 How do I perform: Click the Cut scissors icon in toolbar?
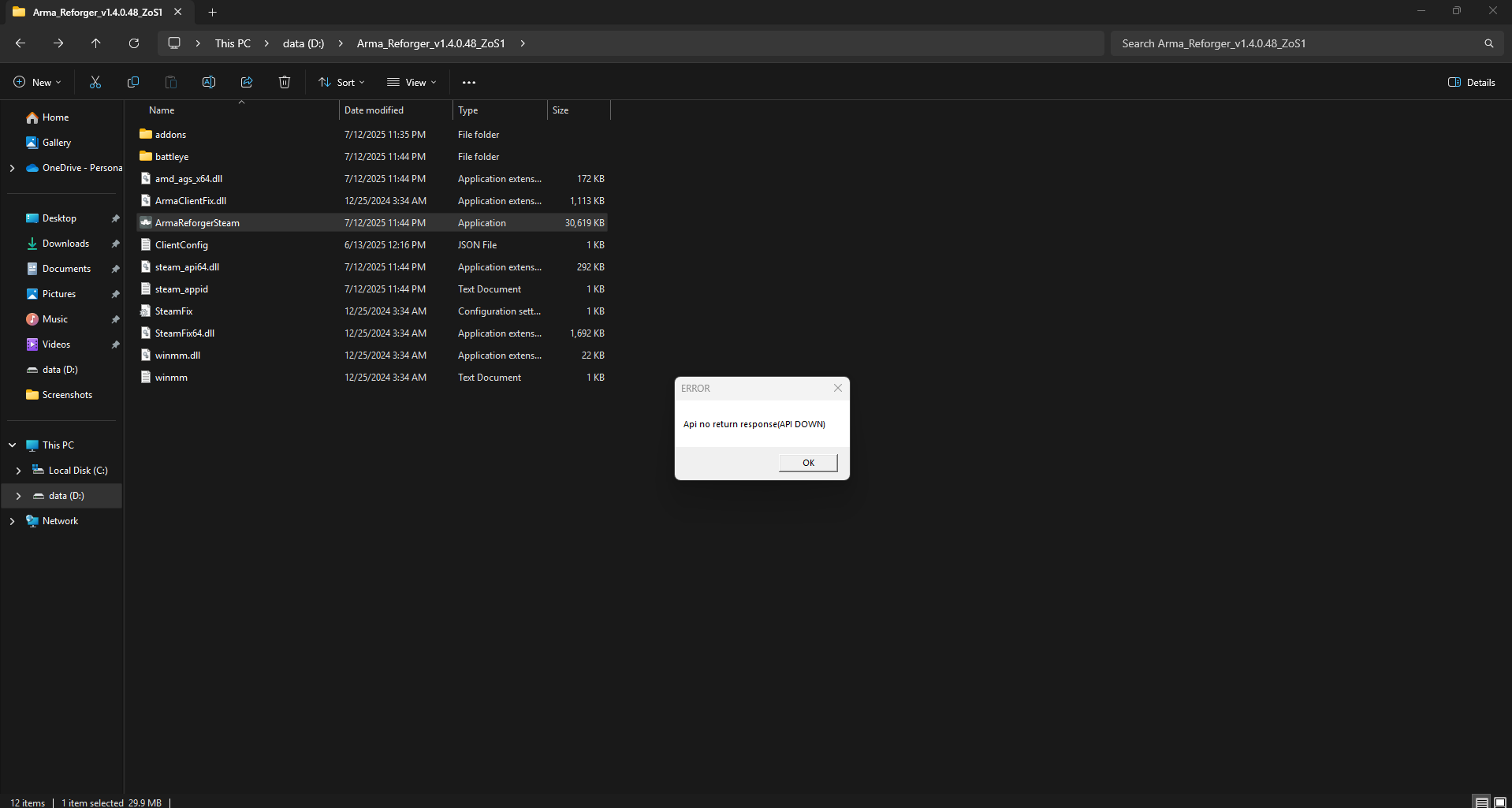click(x=95, y=82)
